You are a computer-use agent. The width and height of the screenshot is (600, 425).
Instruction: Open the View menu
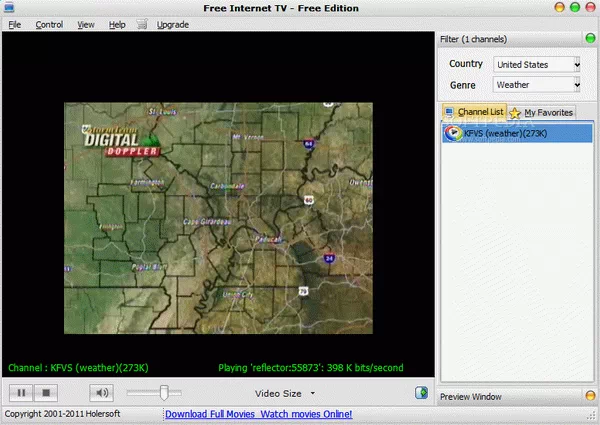coord(86,24)
